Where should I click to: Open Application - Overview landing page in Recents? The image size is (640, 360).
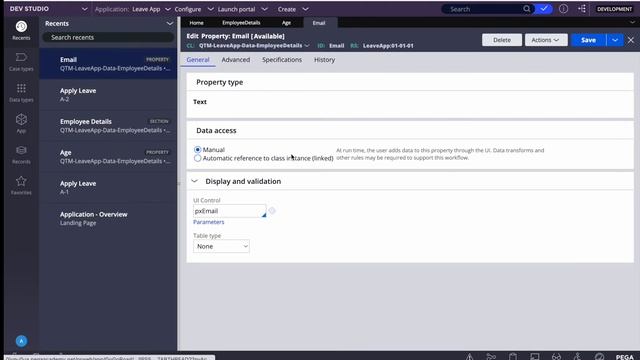point(109,218)
